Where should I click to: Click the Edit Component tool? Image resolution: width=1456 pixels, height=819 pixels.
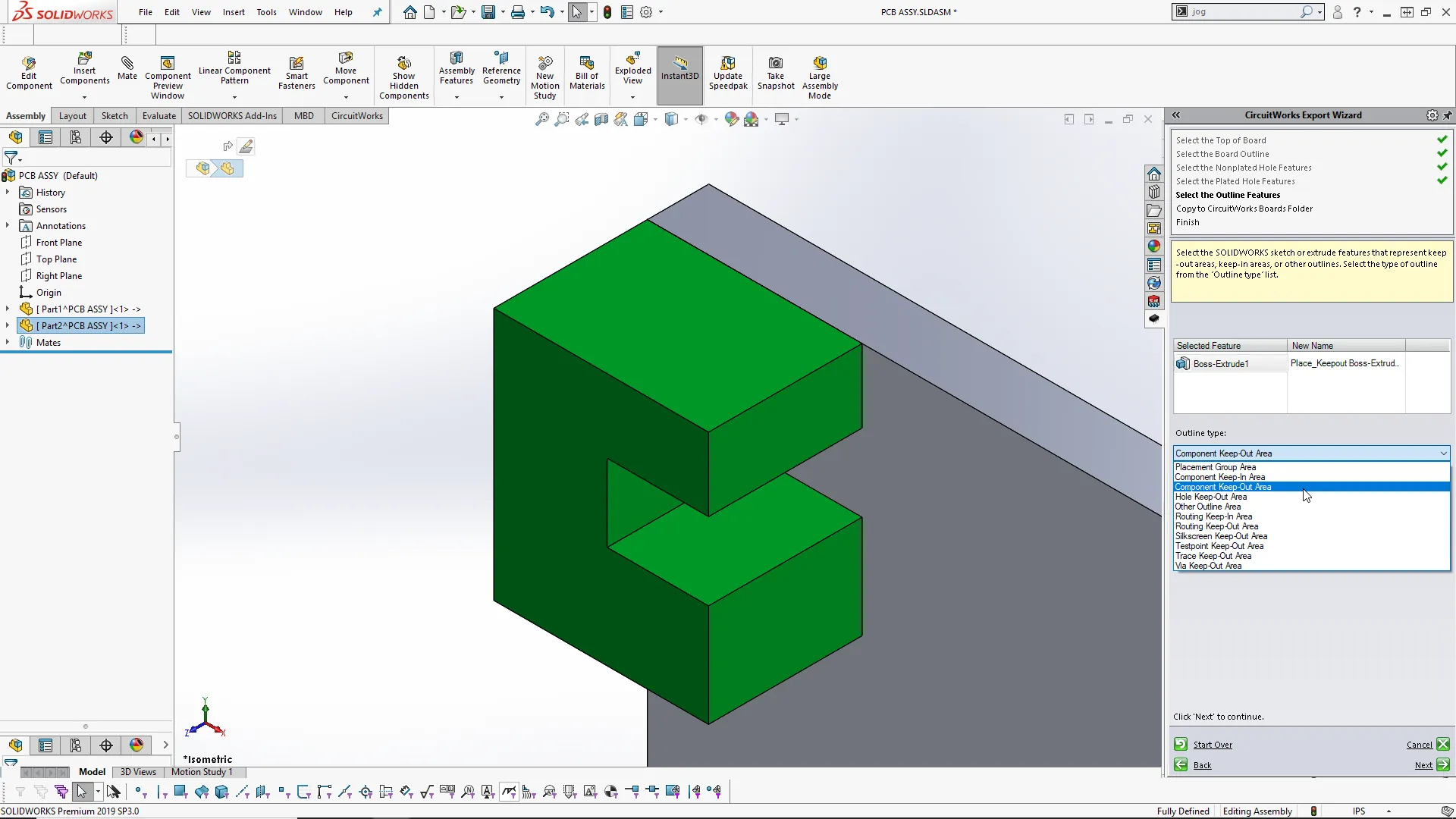pyautogui.click(x=29, y=74)
